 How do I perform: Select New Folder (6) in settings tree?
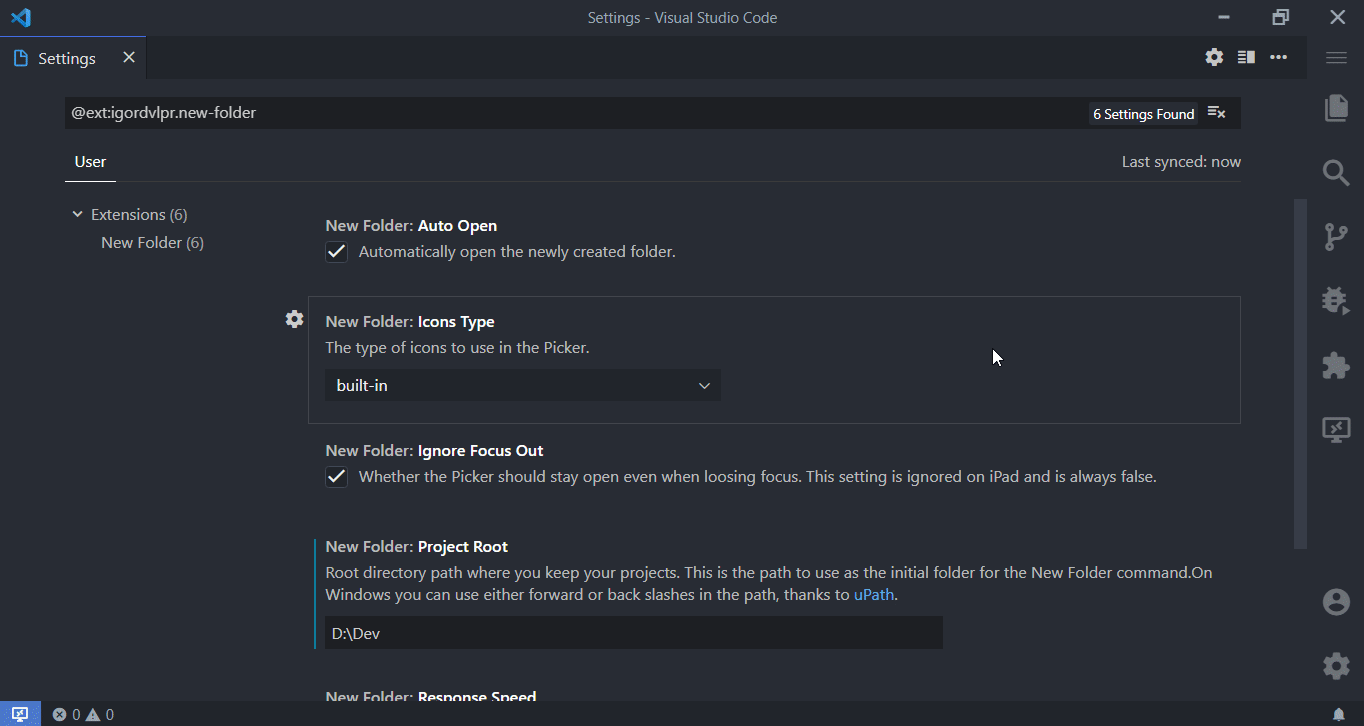[152, 243]
